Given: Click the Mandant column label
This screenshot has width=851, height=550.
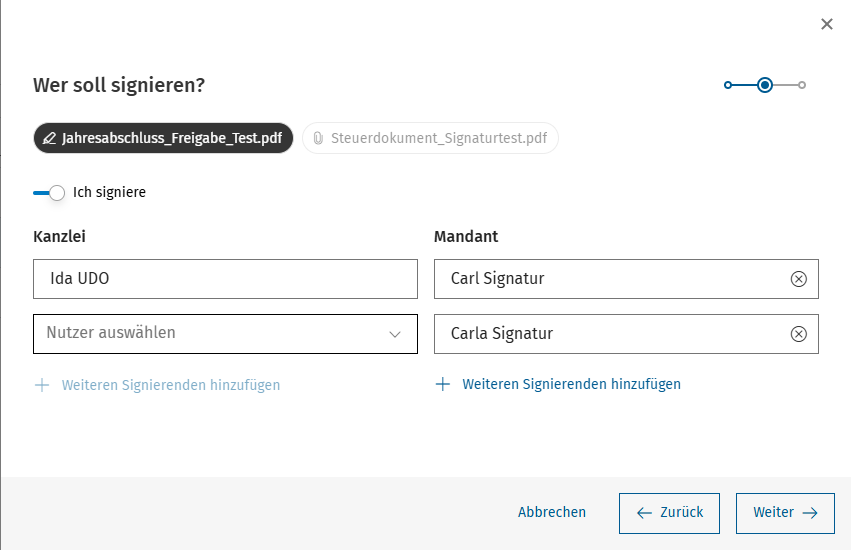Looking at the screenshot, I should point(466,236).
